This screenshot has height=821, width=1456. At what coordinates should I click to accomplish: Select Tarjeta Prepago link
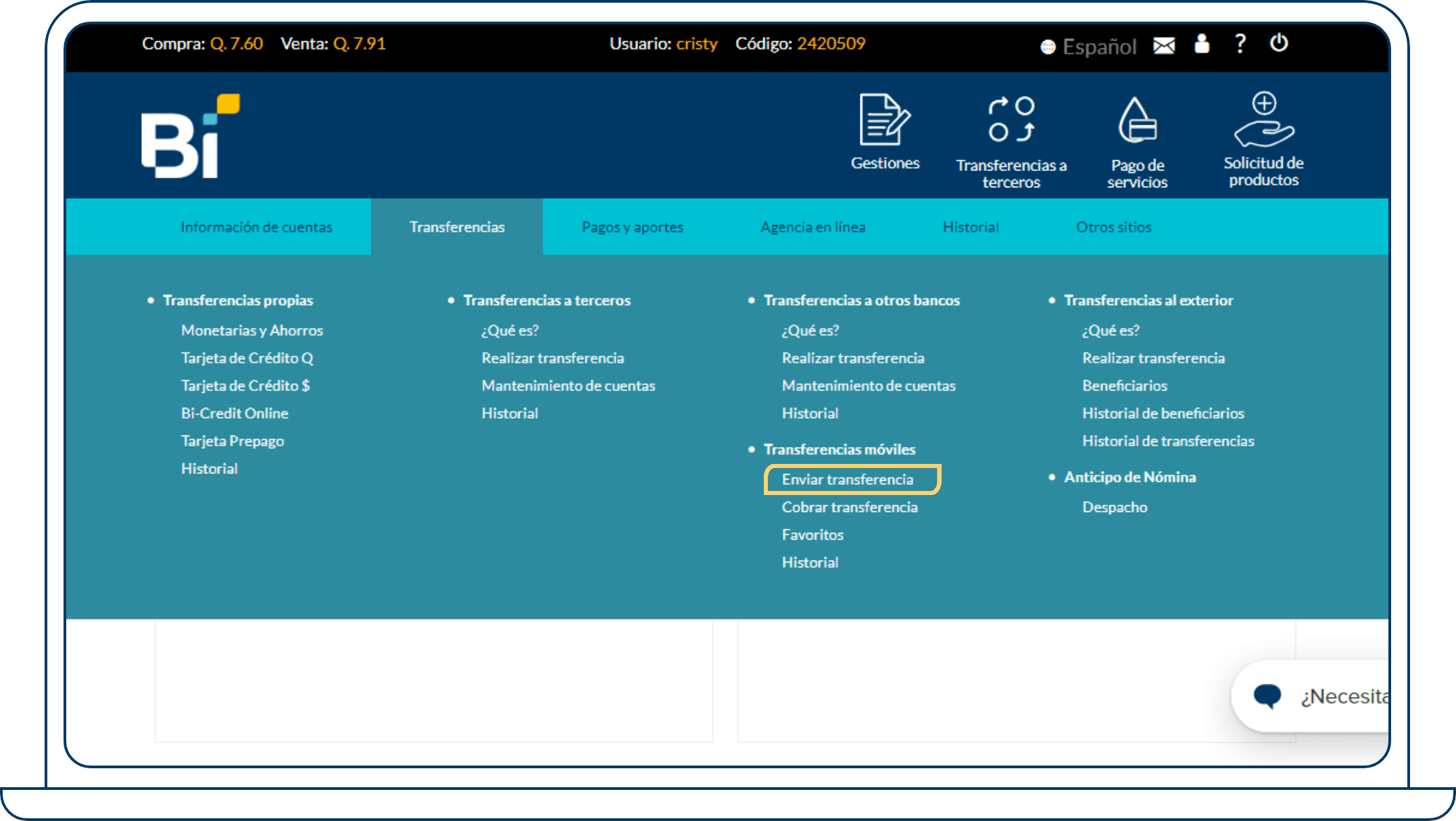[233, 441]
